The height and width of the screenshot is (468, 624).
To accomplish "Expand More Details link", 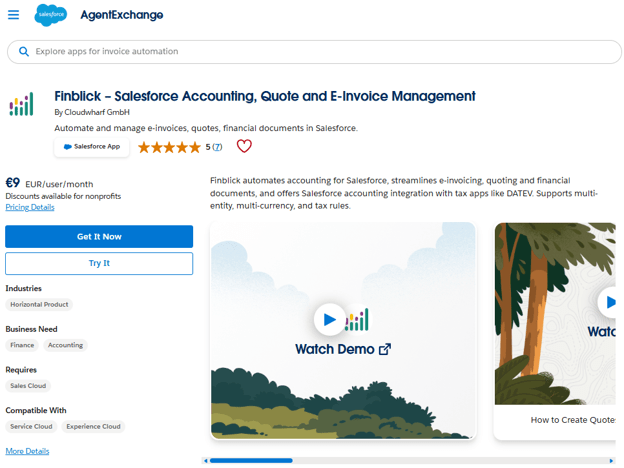I will (x=27, y=451).
